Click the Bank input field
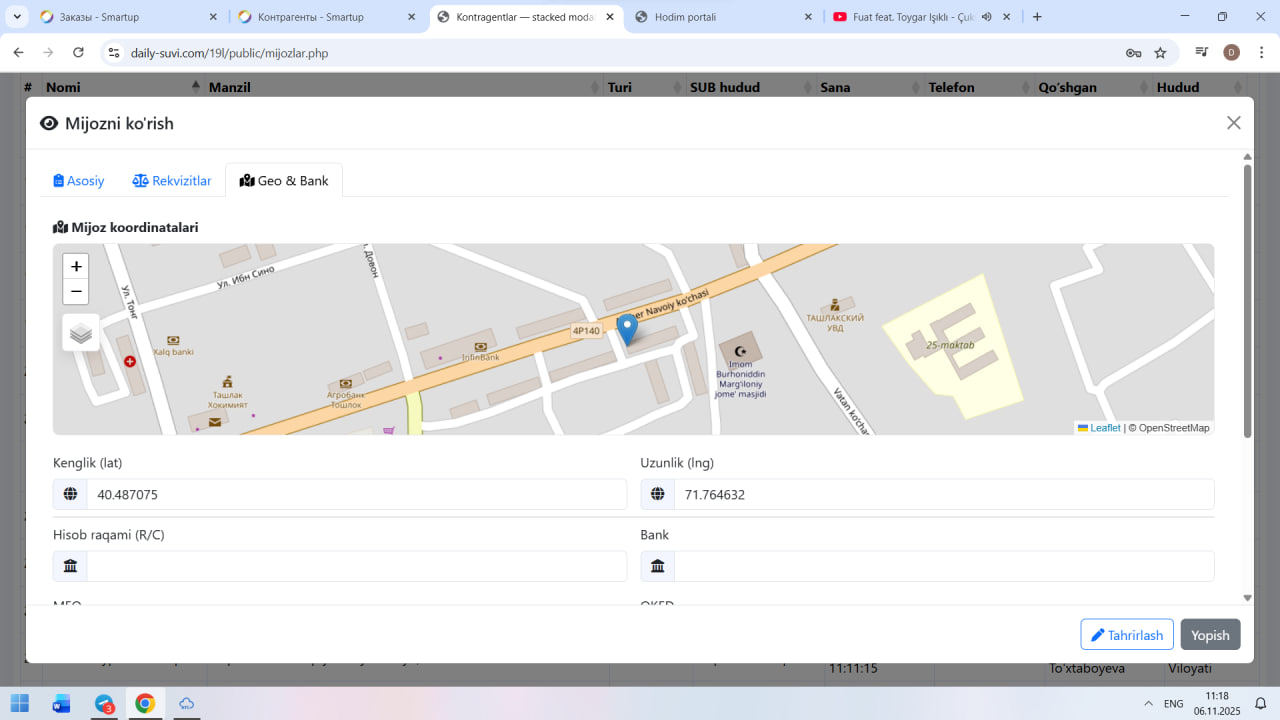This screenshot has height=720, width=1280. 943,566
